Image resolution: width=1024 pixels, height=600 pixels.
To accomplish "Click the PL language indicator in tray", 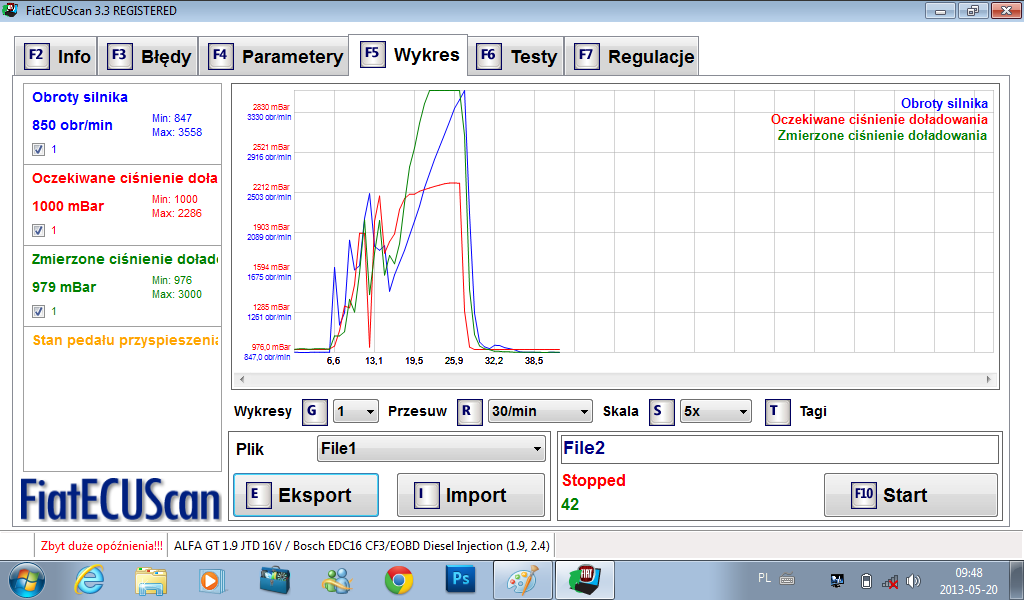I will [x=764, y=578].
